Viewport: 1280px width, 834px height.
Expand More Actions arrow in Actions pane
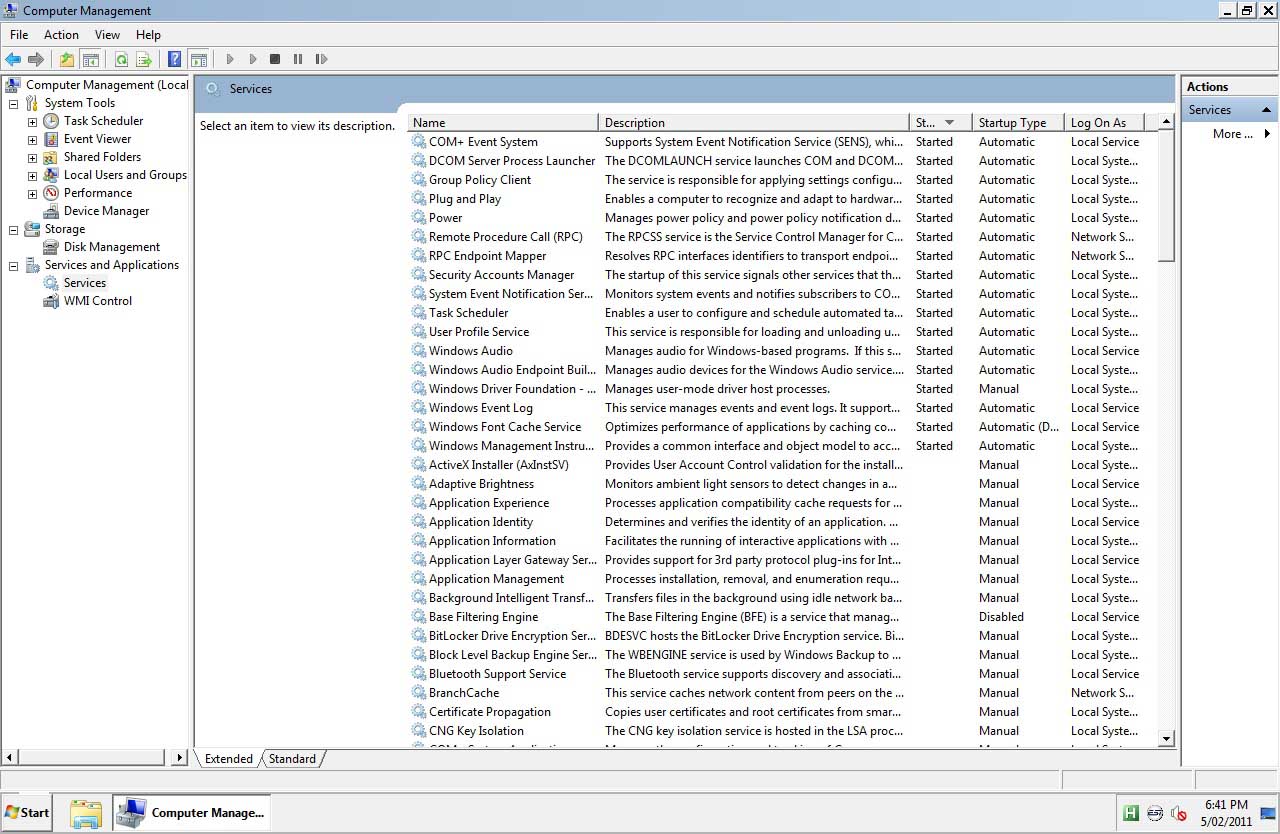tap(1267, 134)
